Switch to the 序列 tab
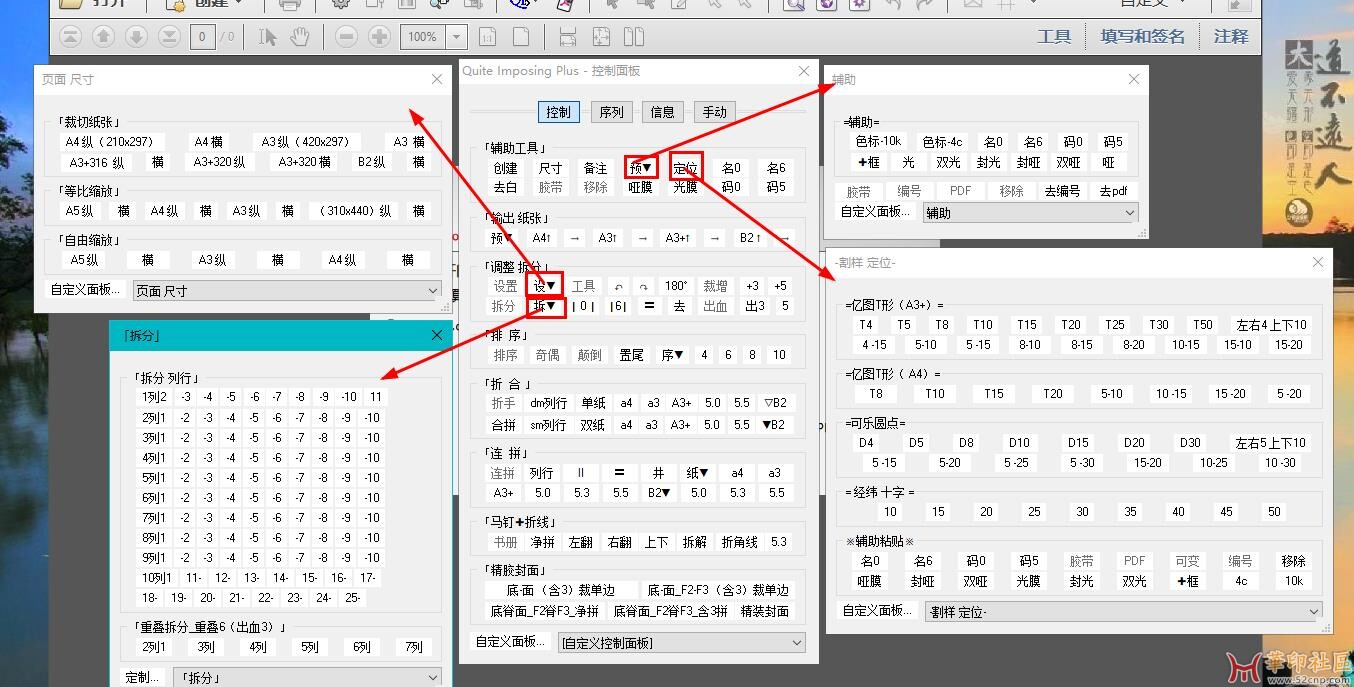Image resolution: width=1354 pixels, height=687 pixels. click(x=611, y=112)
